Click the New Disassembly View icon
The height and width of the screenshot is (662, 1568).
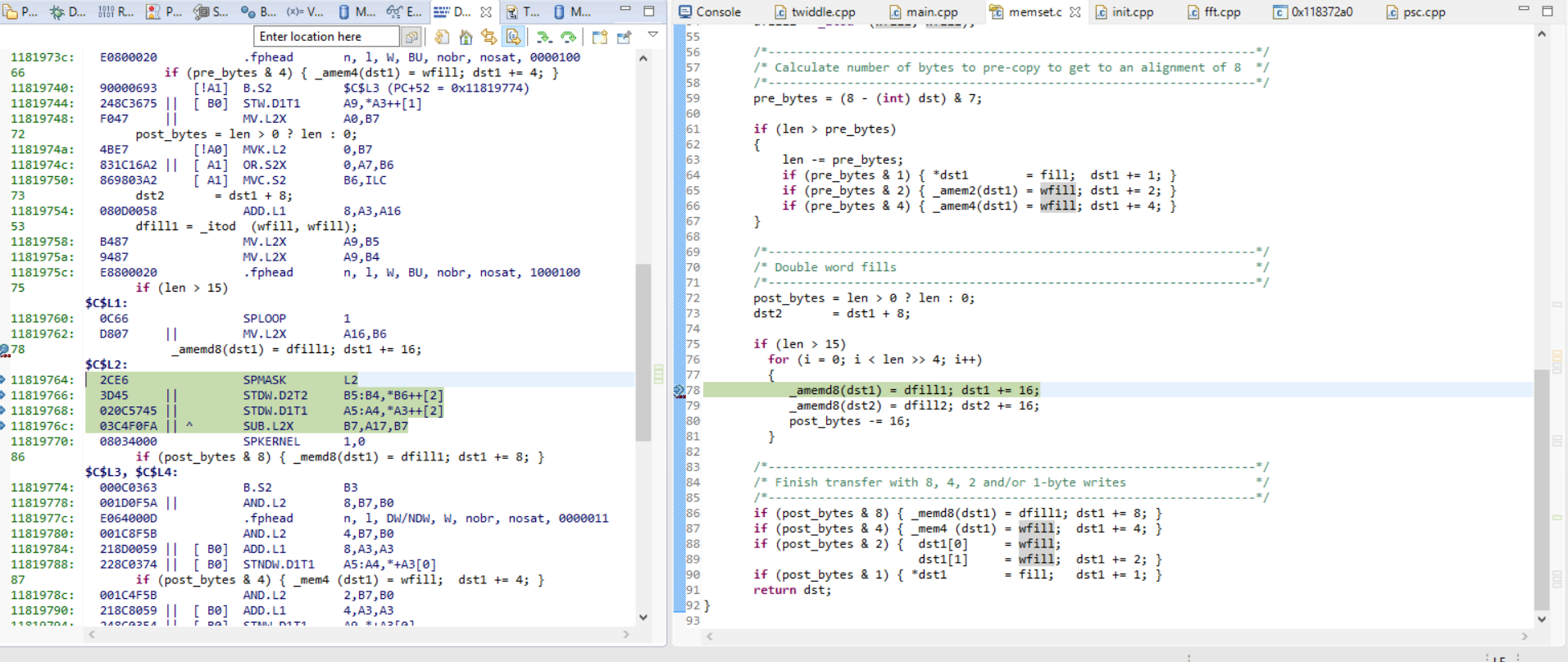pos(600,37)
